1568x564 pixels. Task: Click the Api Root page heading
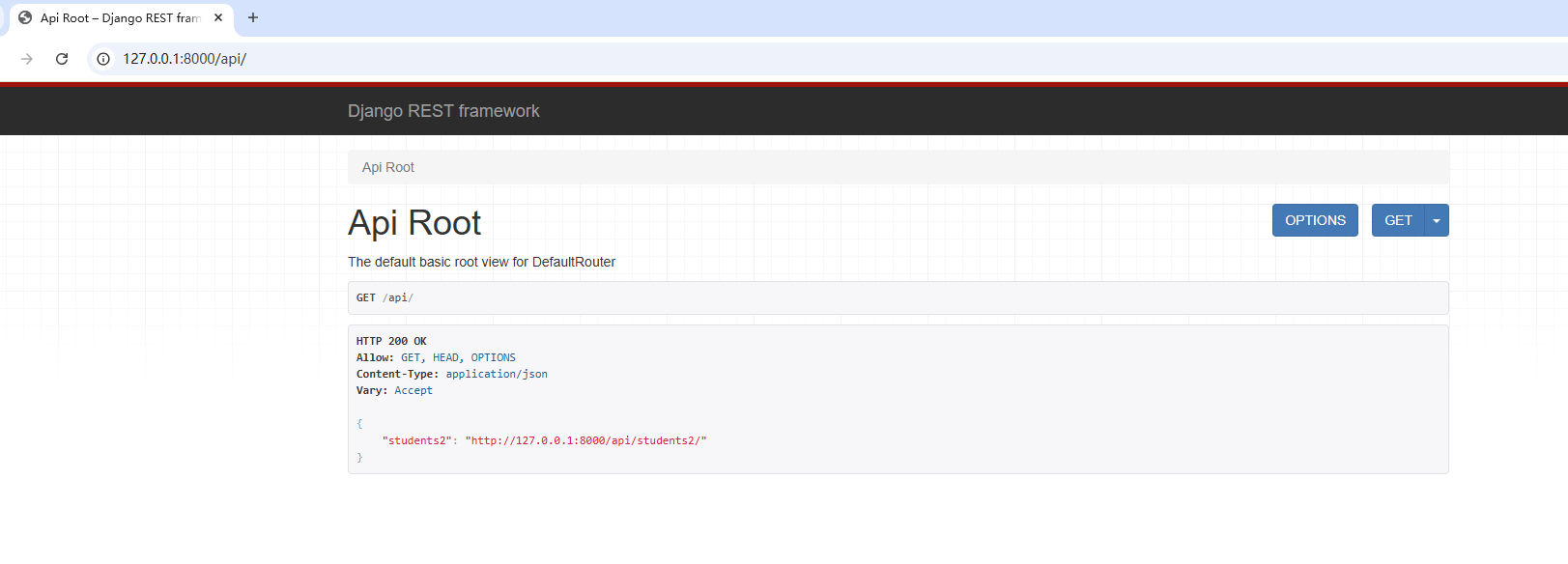(x=414, y=223)
